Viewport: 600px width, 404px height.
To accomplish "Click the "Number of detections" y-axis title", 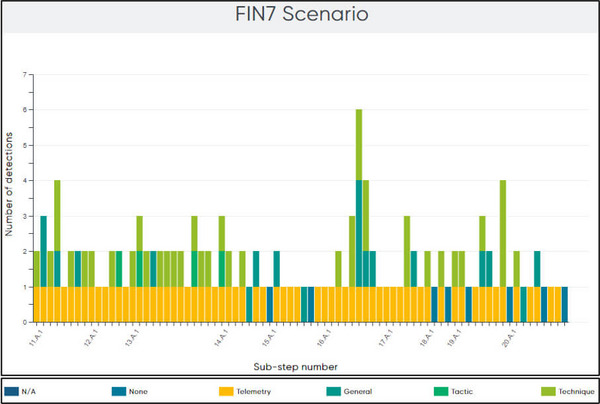I will coord(9,198).
